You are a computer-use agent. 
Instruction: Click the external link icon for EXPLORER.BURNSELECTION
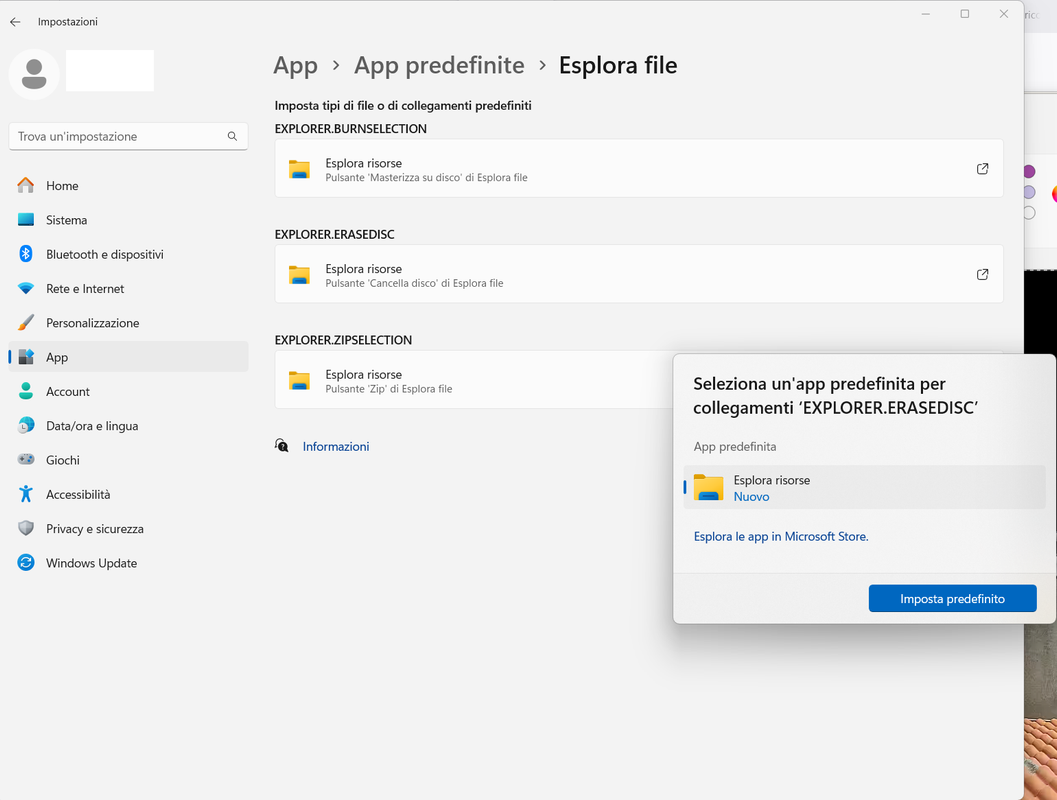982,168
